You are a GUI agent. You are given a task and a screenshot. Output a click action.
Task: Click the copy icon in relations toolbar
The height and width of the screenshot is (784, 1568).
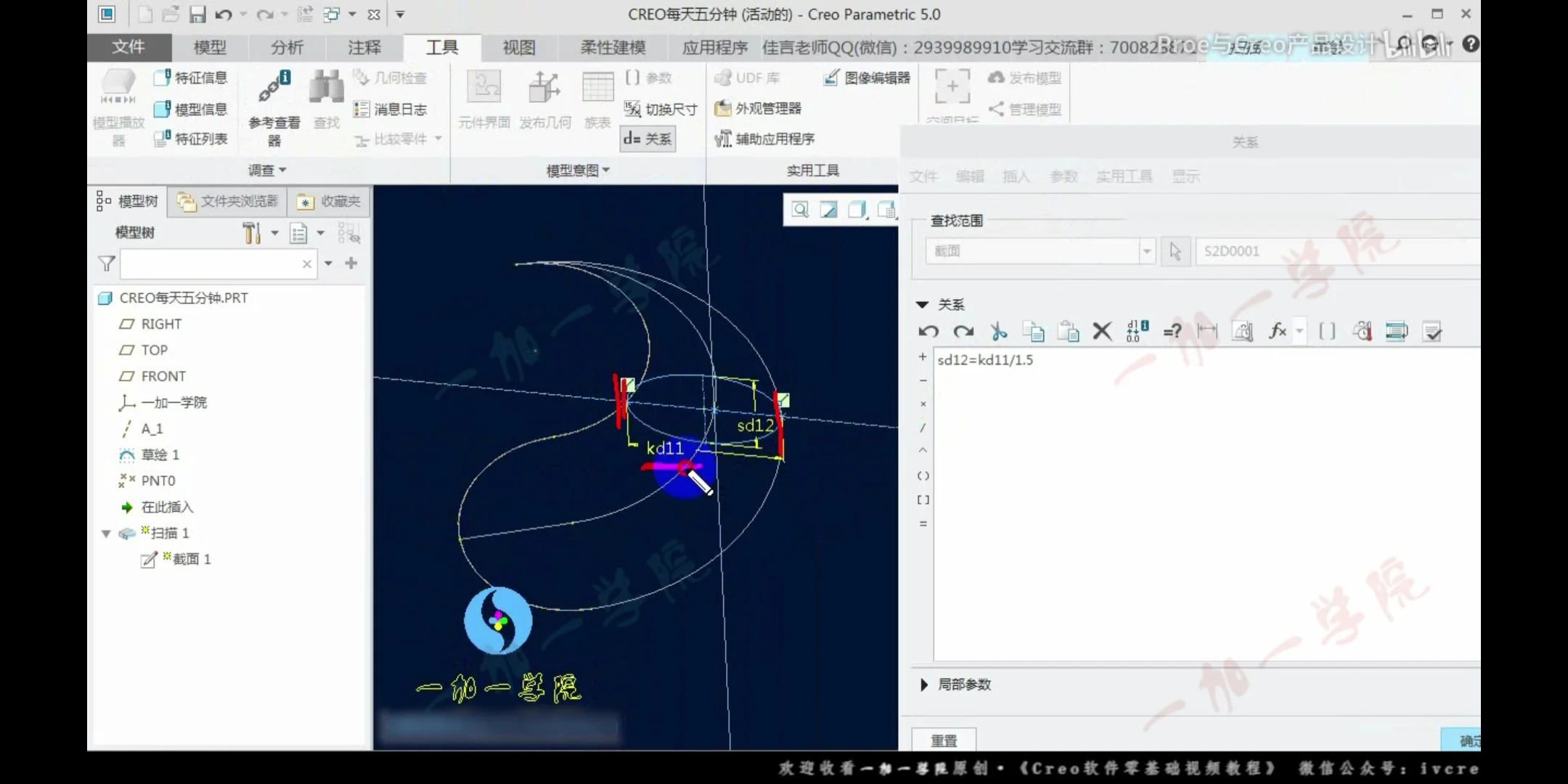(1033, 332)
